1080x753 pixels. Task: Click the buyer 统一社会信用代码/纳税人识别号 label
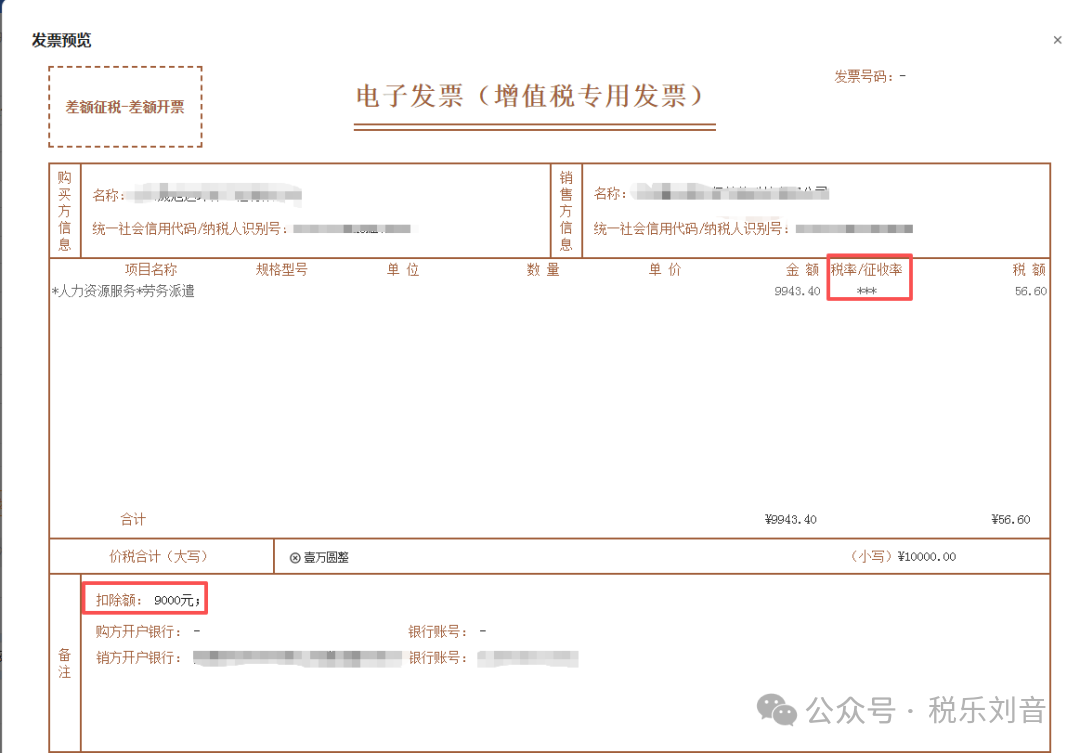pos(189,229)
